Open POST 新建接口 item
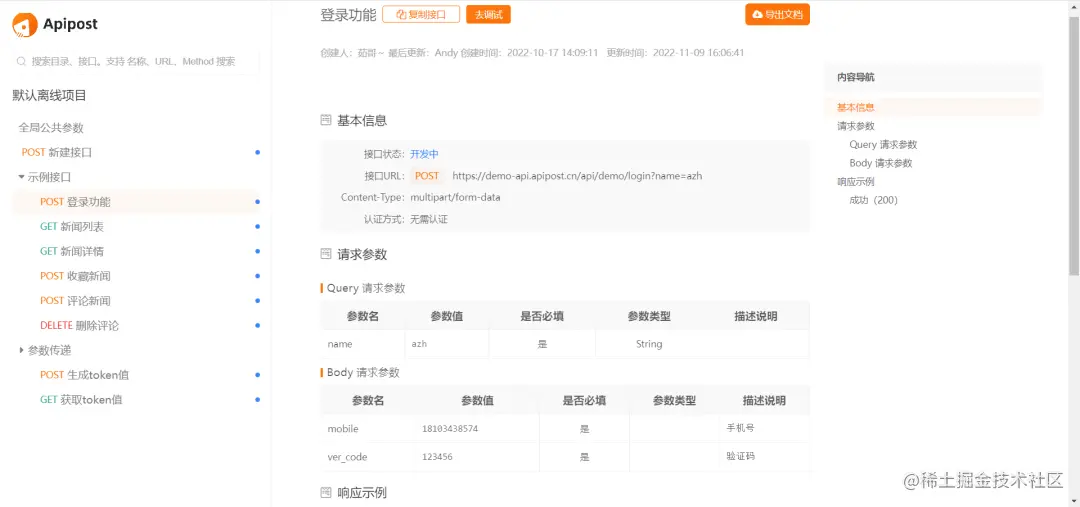This screenshot has width=1080, height=507. (56, 152)
